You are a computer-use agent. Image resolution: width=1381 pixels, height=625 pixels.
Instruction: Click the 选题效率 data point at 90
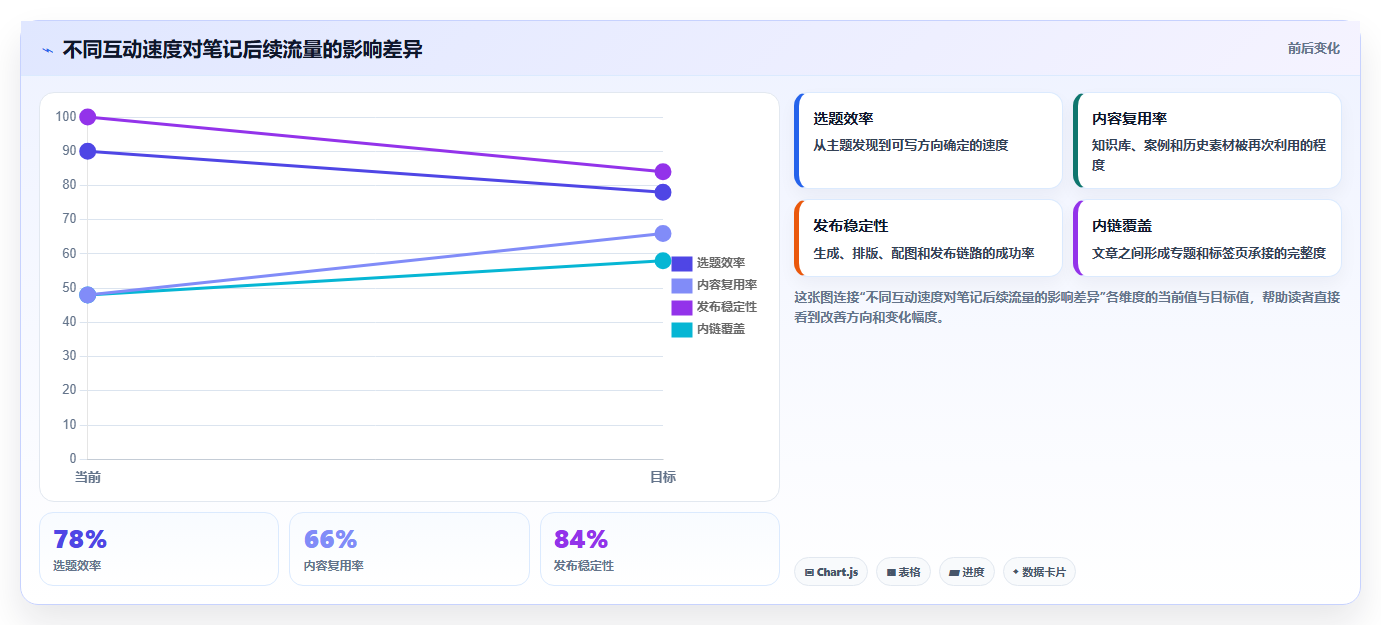88,151
